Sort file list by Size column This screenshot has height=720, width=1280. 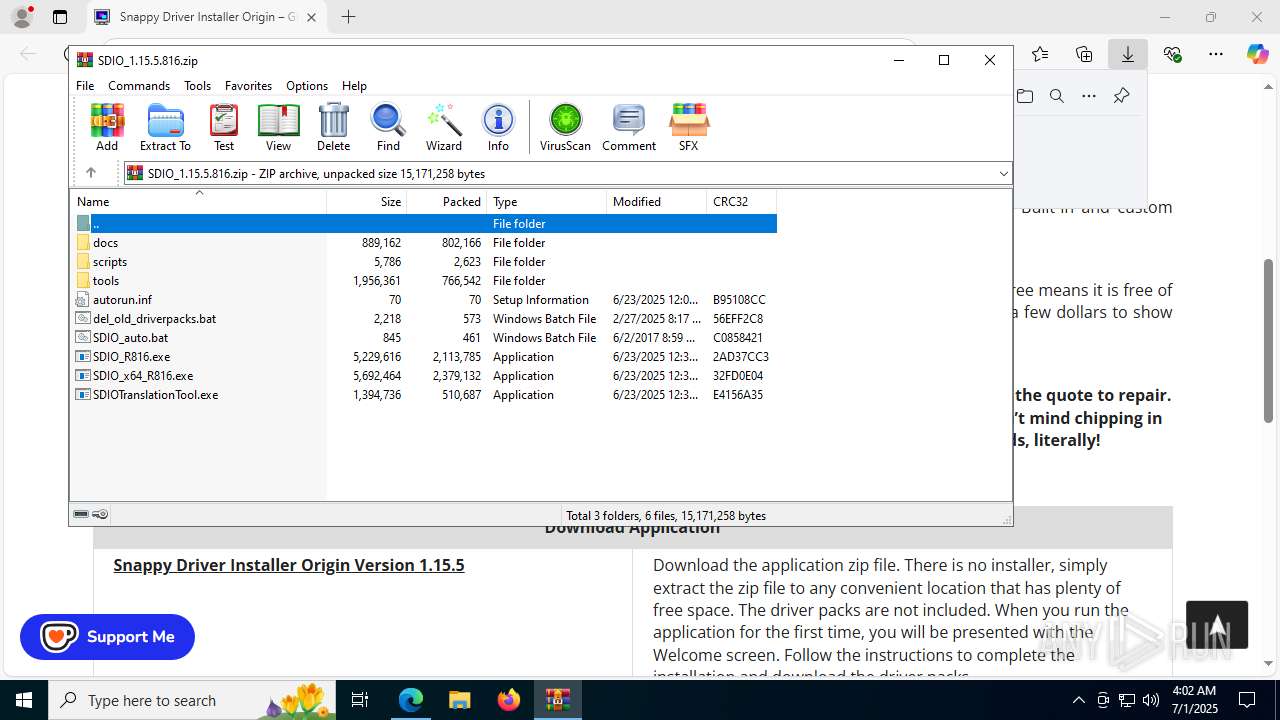coord(367,202)
